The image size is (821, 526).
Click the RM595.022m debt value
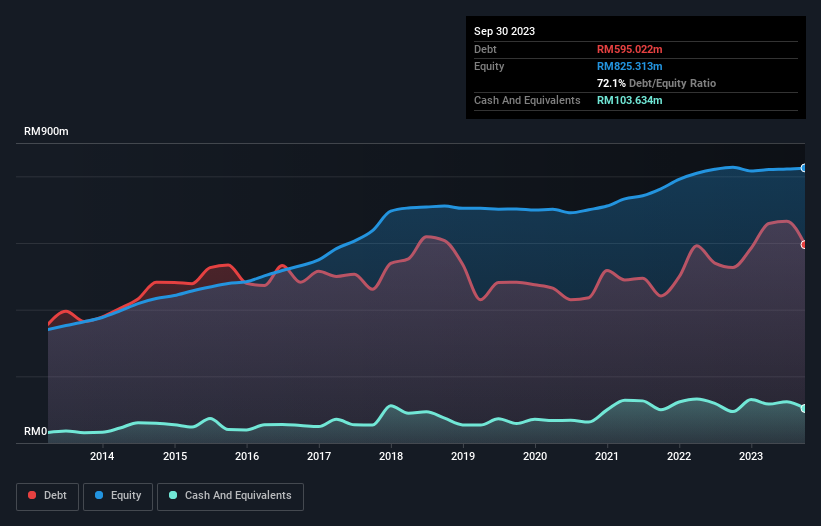point(629,49)
